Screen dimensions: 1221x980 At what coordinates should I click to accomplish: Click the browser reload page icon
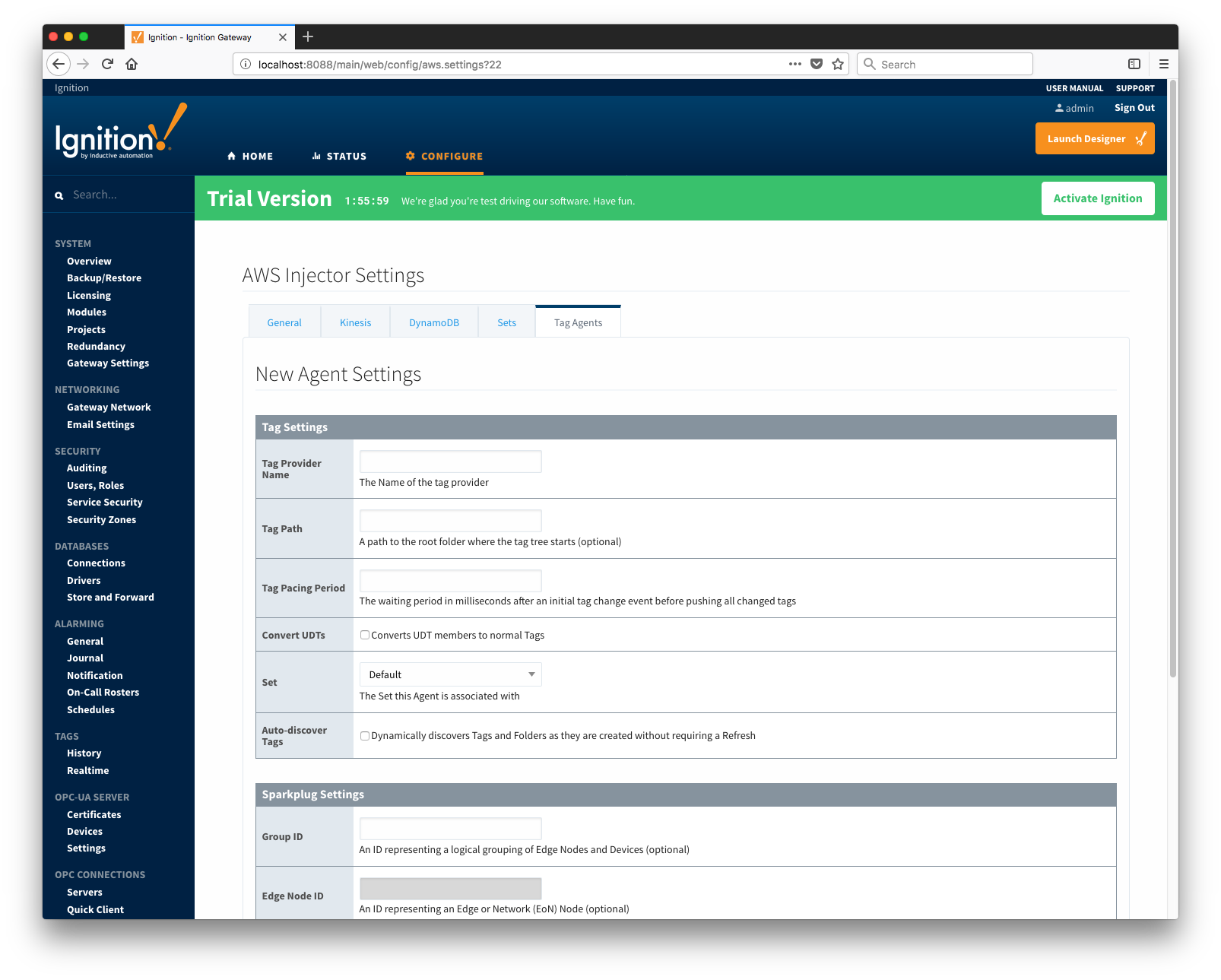(107, 64)
